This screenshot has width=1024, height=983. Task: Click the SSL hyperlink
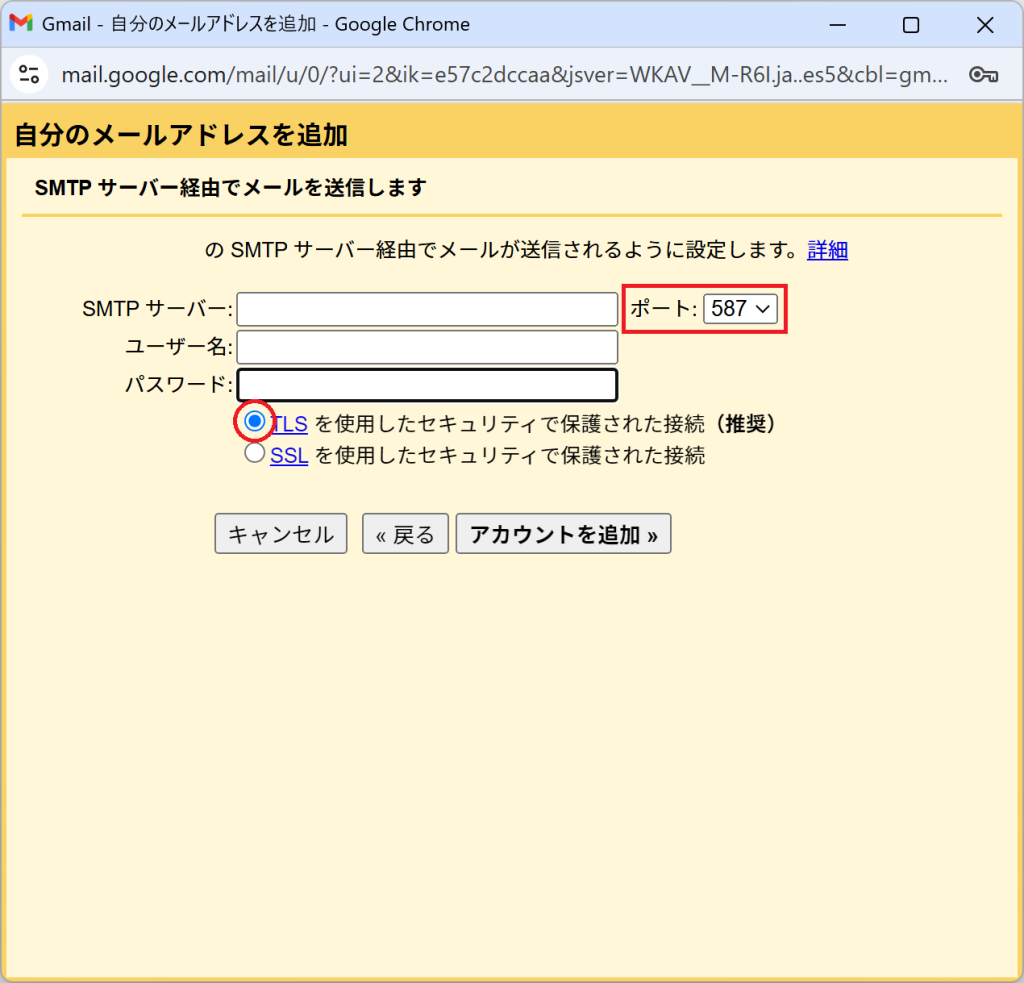pyautogui.click(x=288, y=455)
